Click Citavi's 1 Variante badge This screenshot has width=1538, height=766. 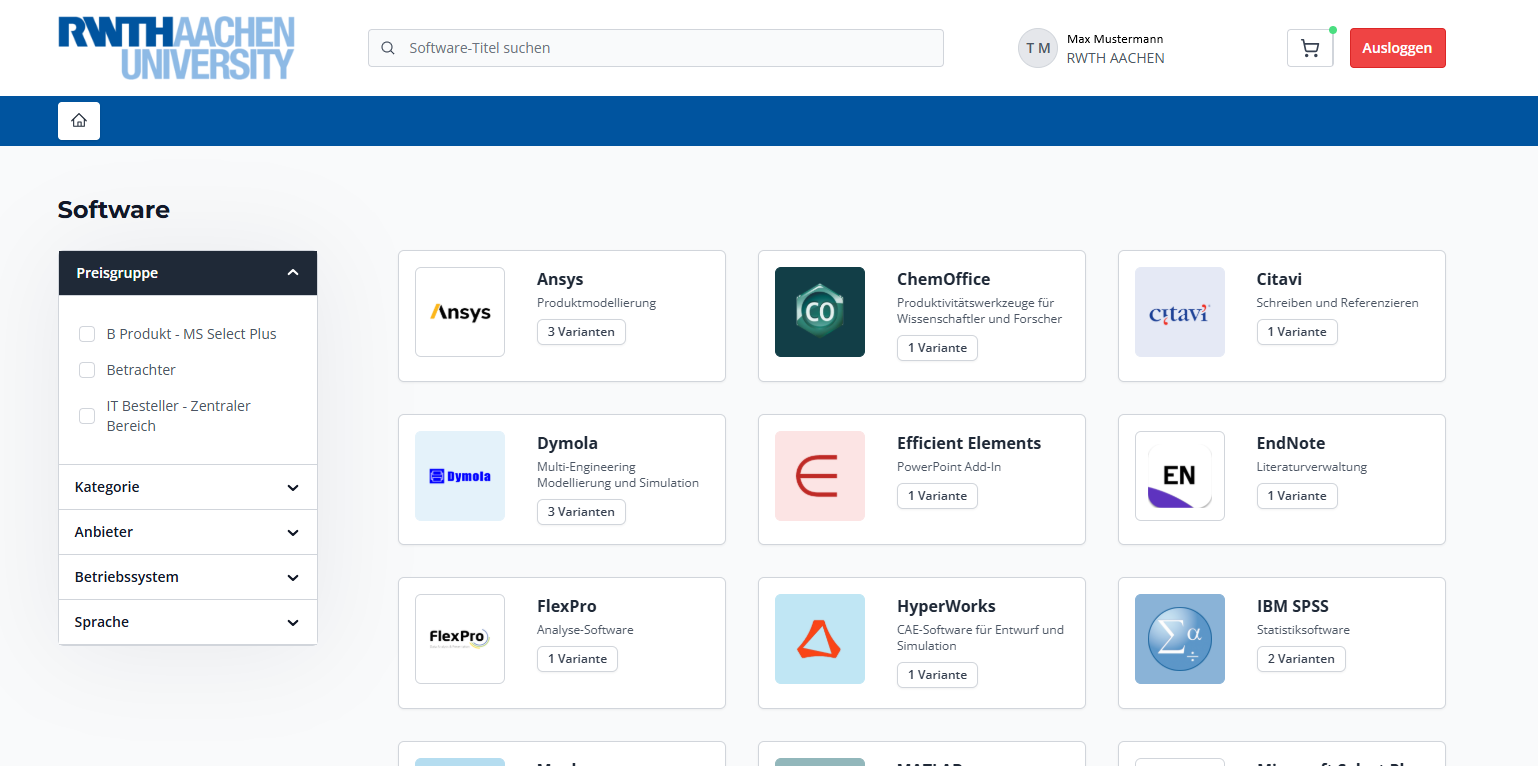tap(1297, 332)
